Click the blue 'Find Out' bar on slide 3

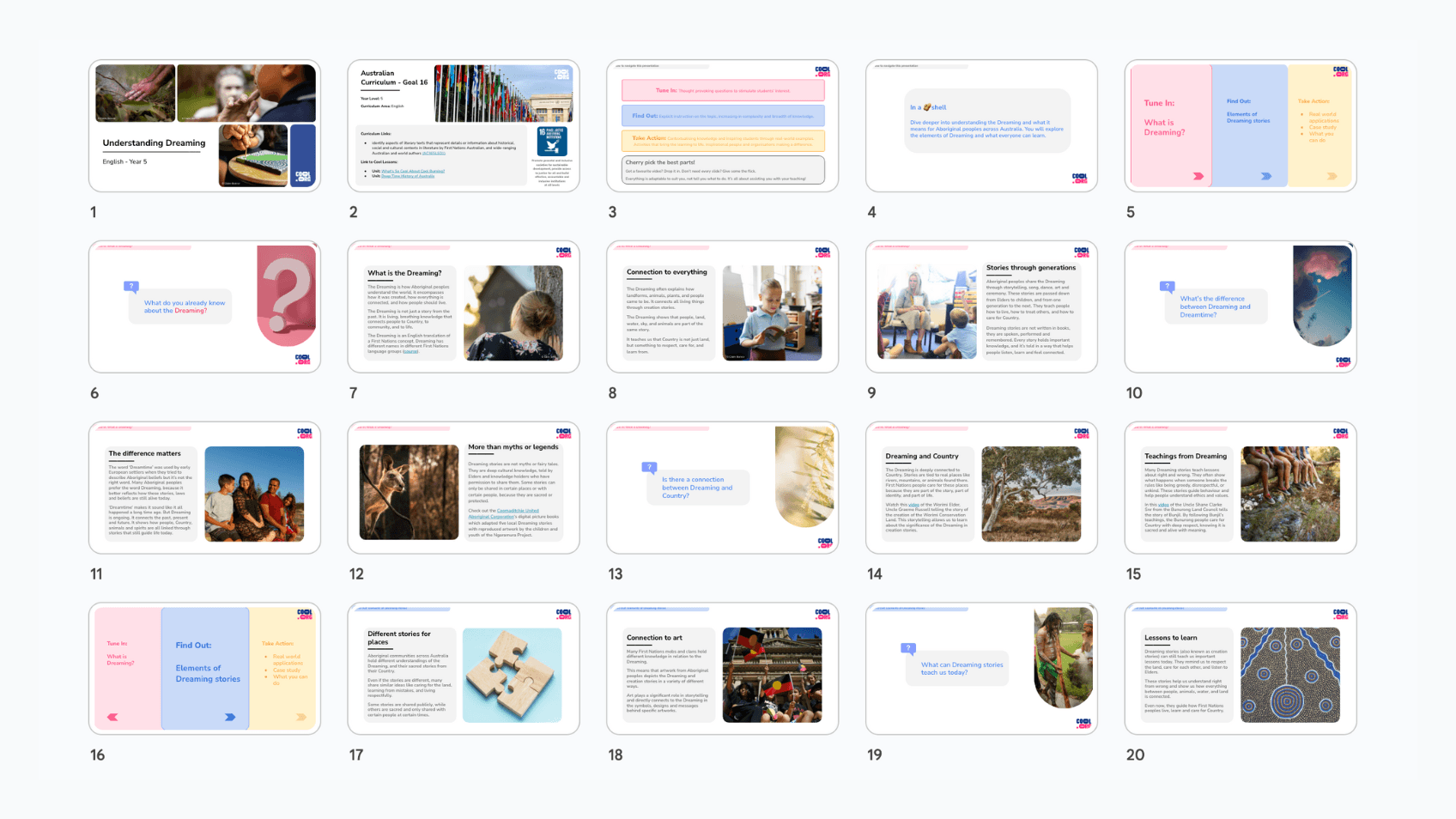(723, 115)
